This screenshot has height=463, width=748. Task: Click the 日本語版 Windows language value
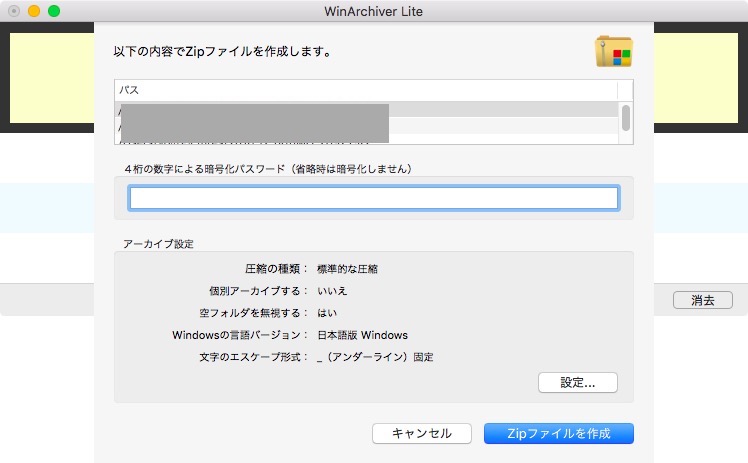(x=363, y=335)
